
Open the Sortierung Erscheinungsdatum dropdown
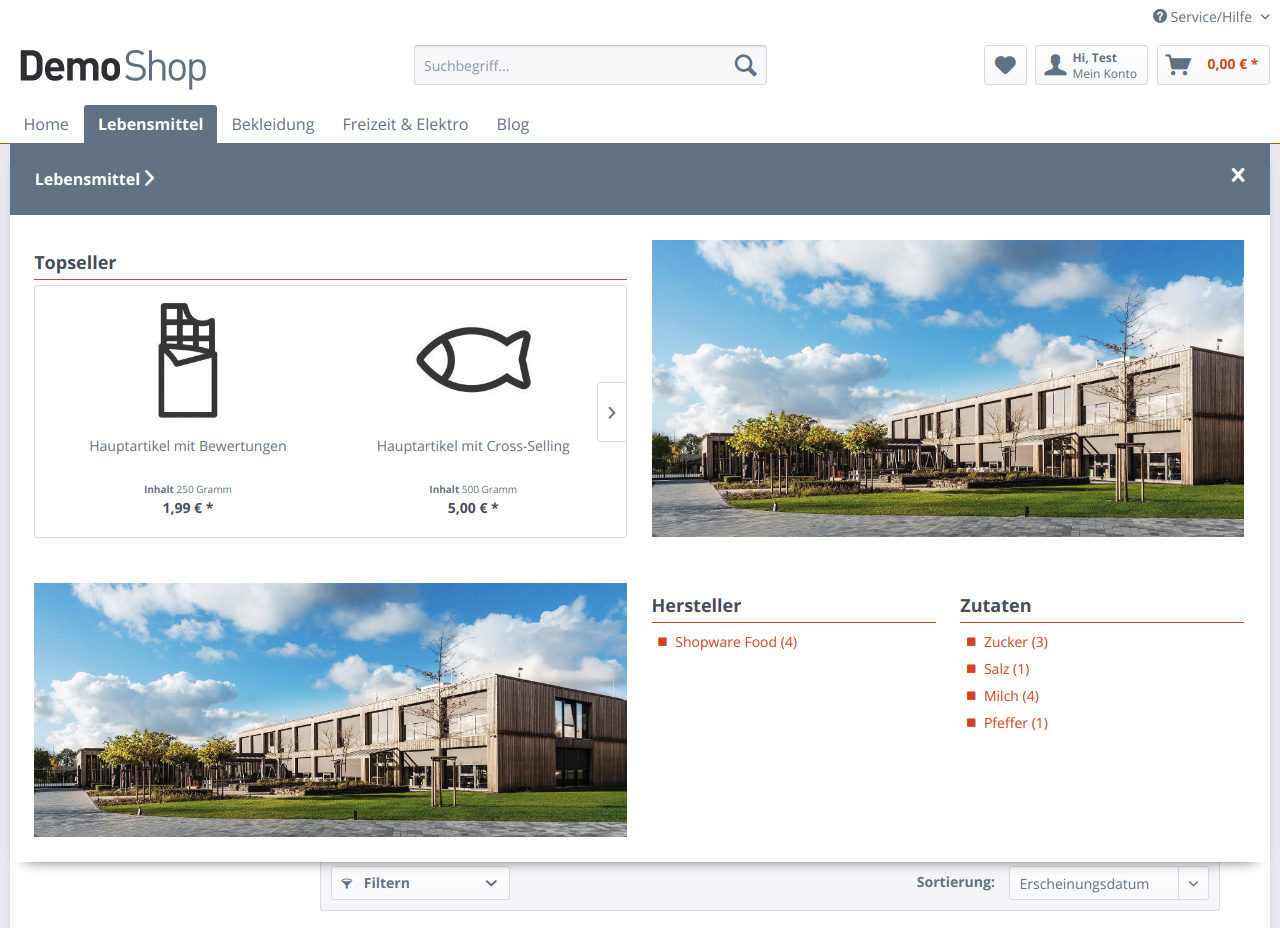[1108, 884]
